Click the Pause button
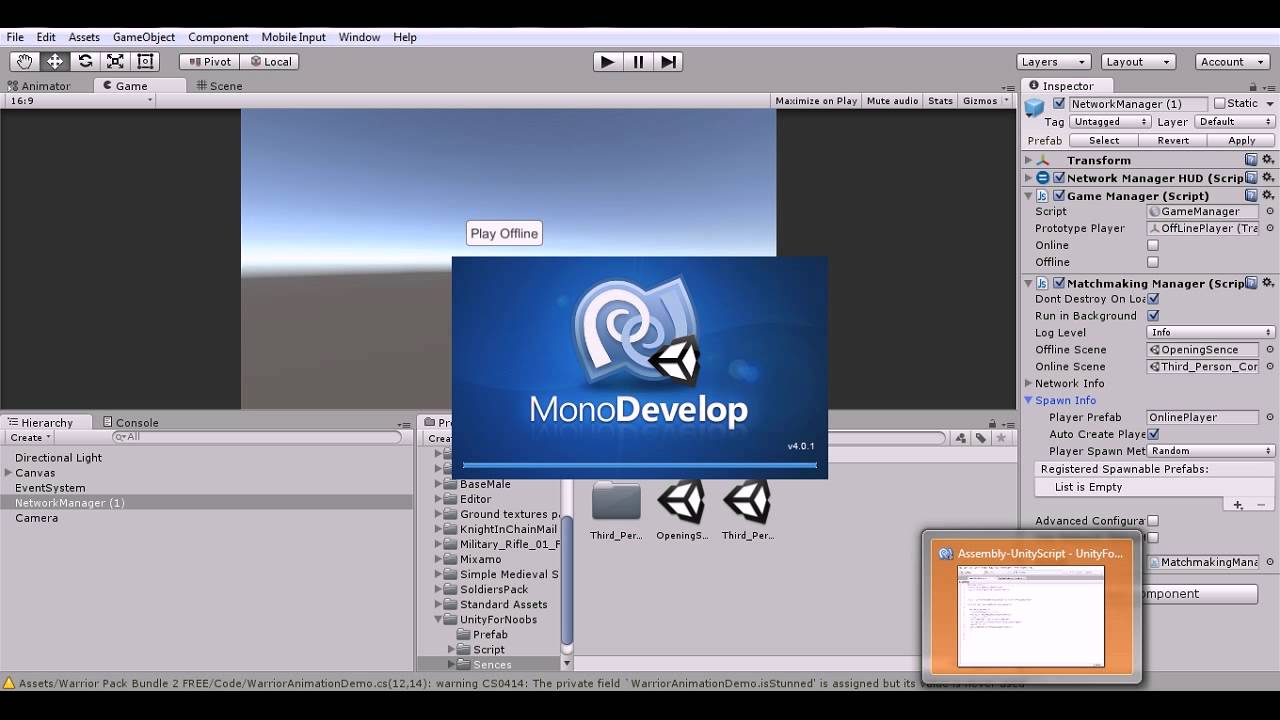 coord(638,61)
